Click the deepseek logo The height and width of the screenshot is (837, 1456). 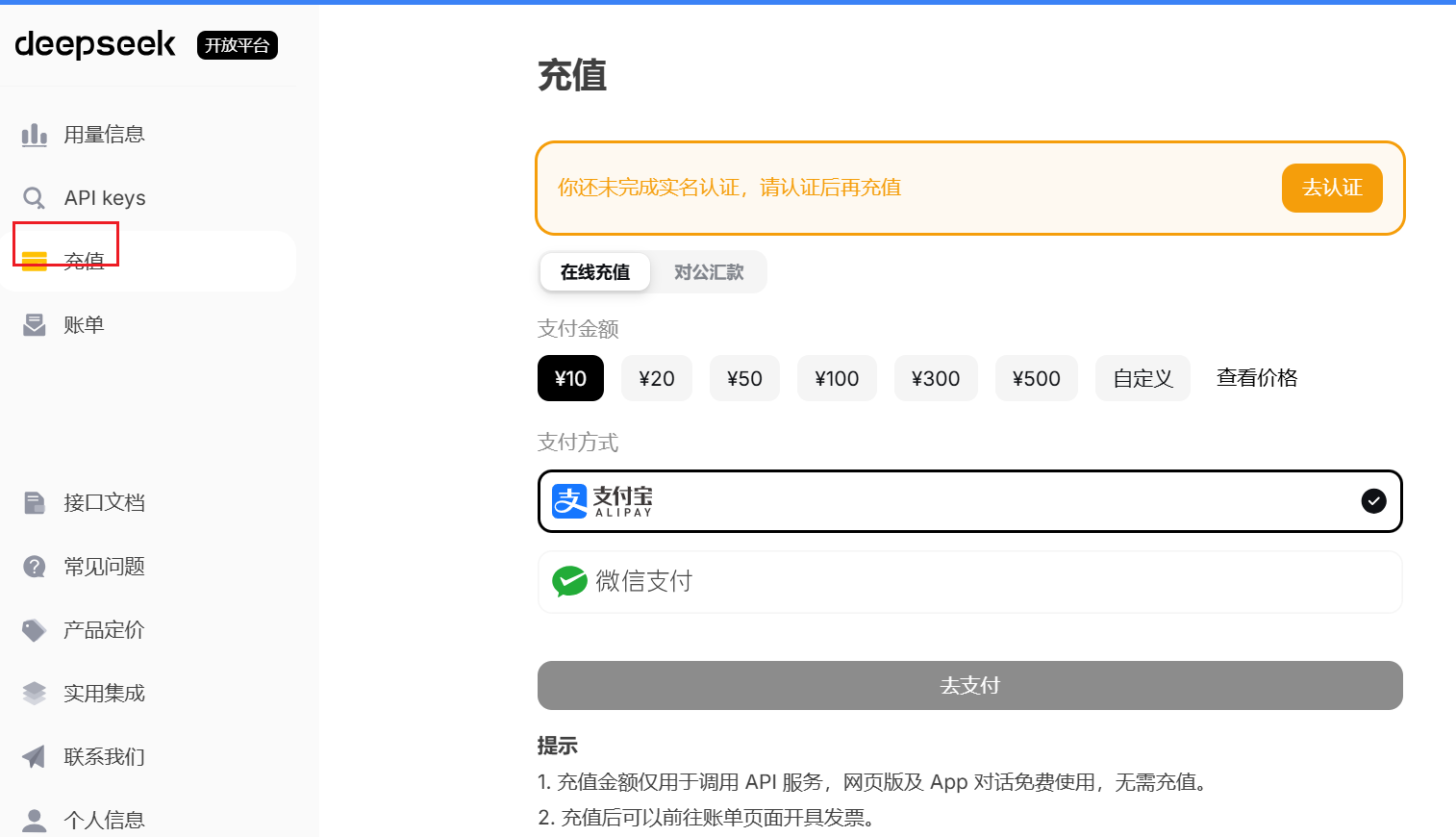tap(95, 44)
